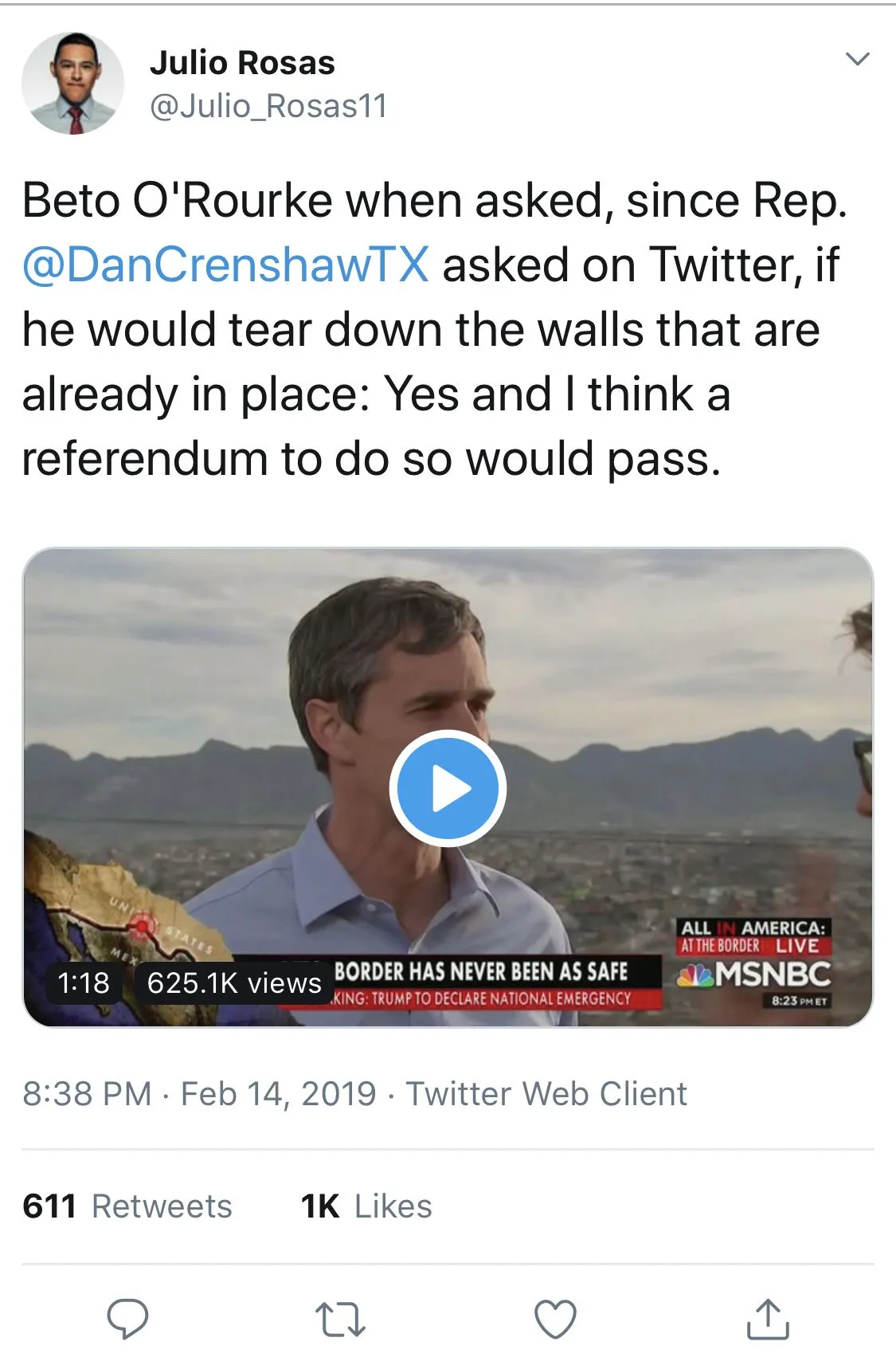Tap the Julio Rosas display name
This screenshot has width=896, height=1357.
pyautogui.click(x=242, y=63)
